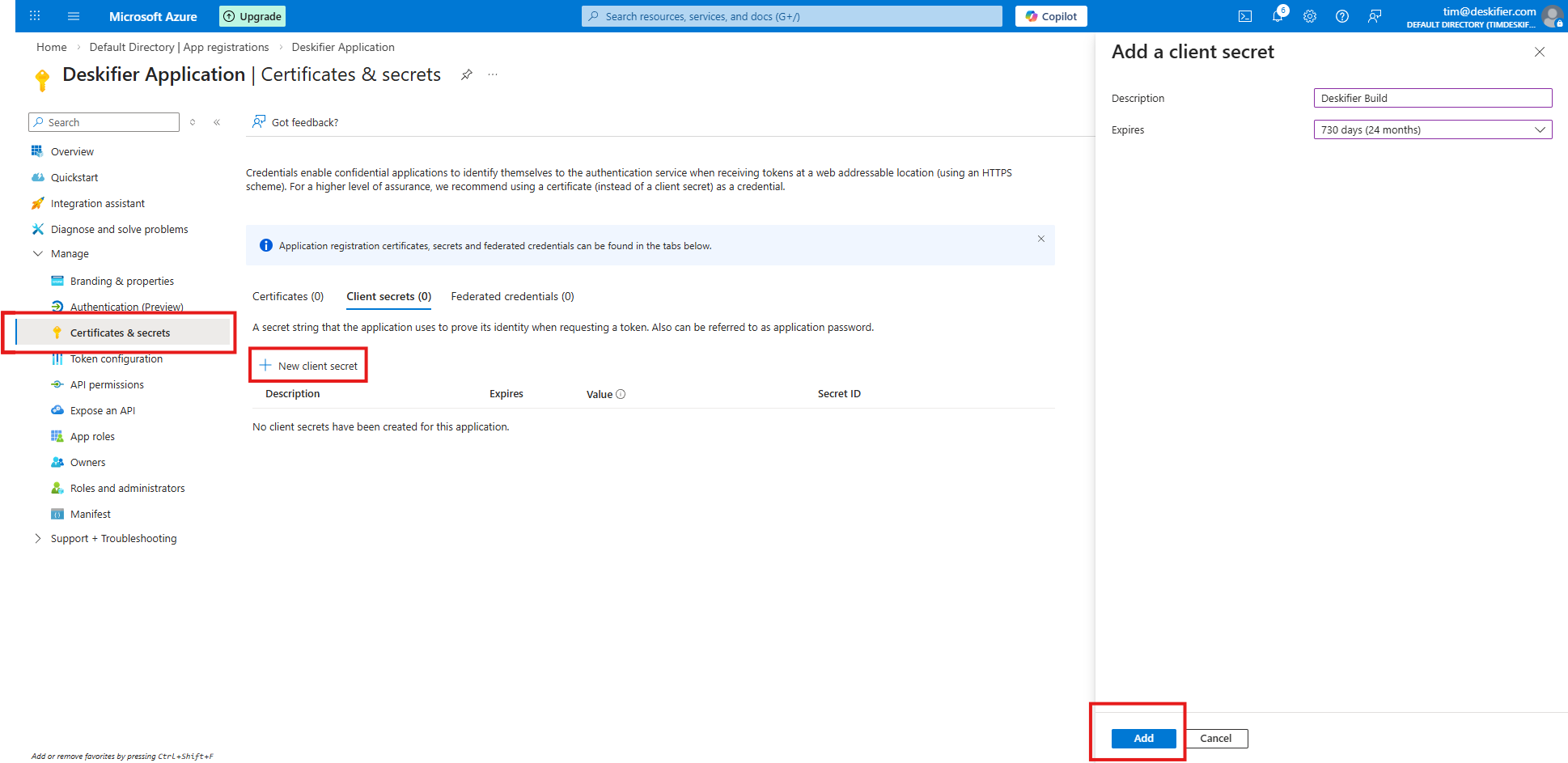This screenshot has height=763, width=1568.
Task: Open the more options ellipsis by title
Action: [x=493, y=74]
